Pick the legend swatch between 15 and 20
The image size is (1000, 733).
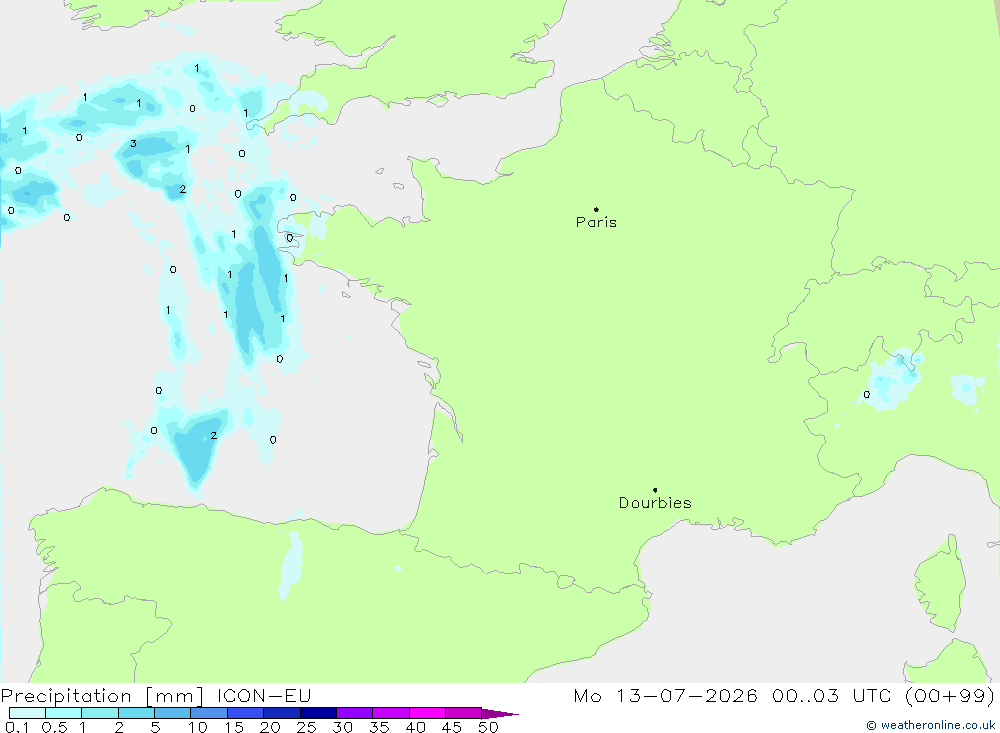245,713
